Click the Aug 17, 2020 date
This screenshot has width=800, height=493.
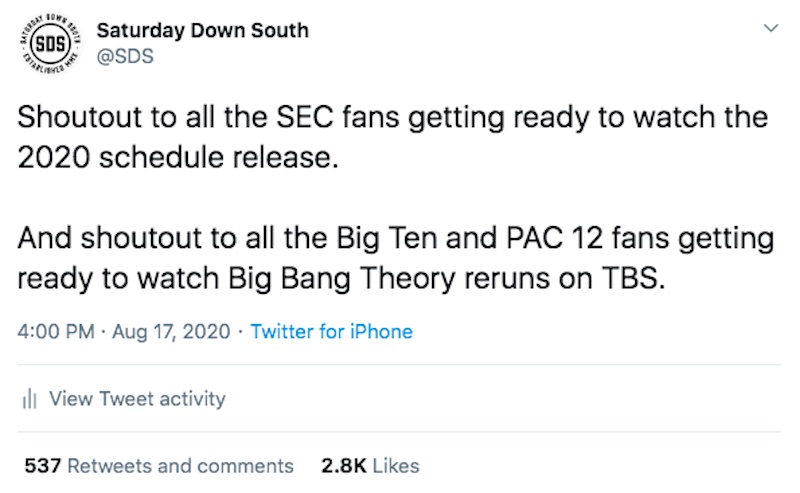click(171, 332)
